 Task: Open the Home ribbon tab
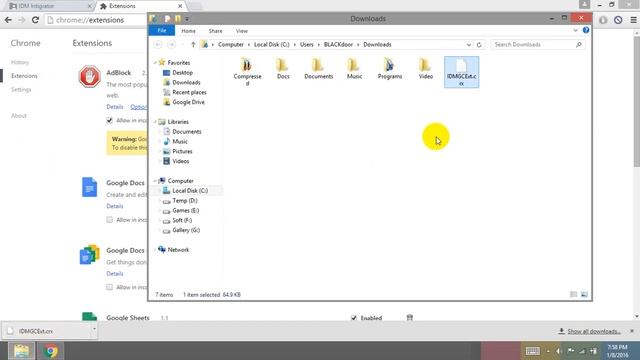coord(188,31)
